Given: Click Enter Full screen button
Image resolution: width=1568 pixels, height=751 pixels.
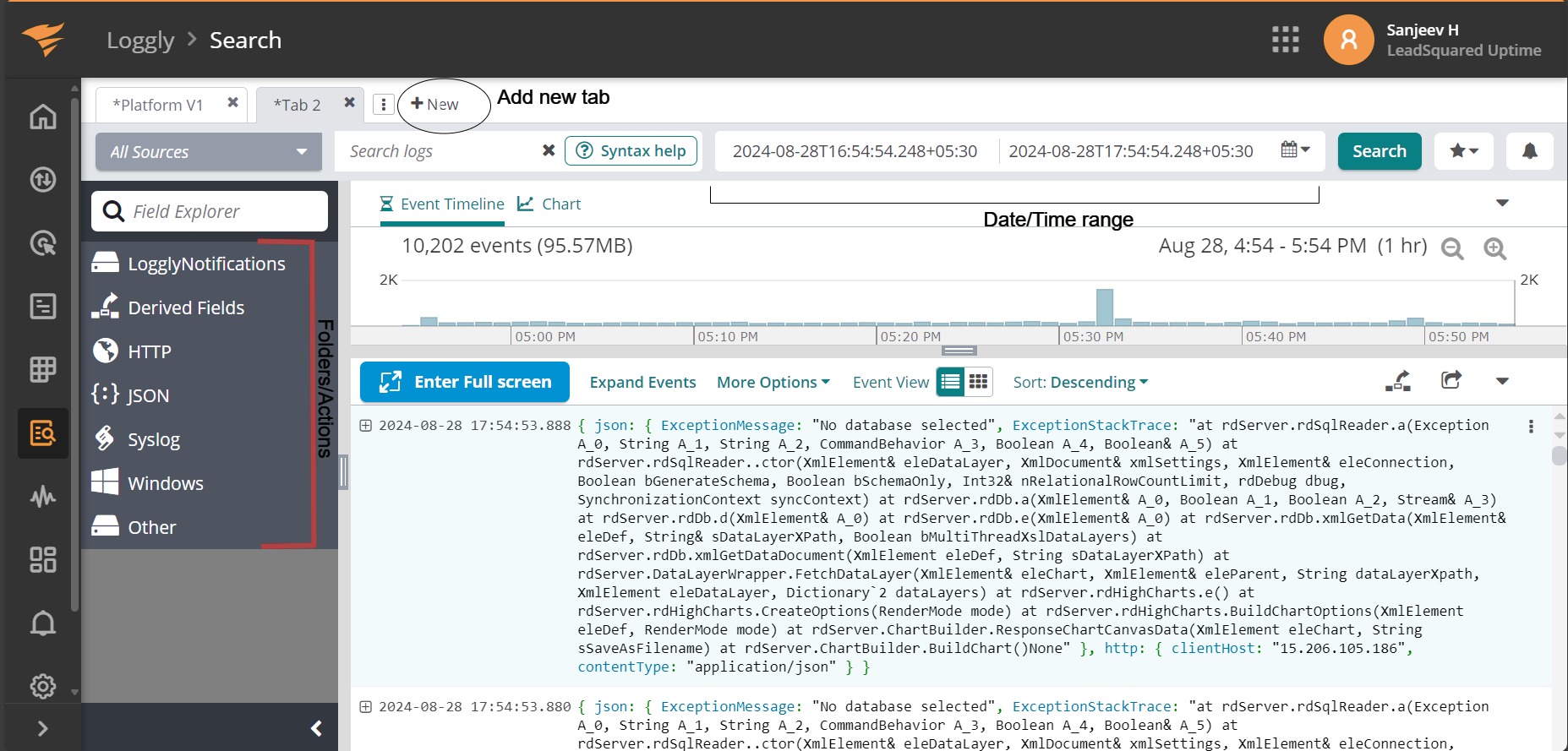Looking at the screenshot, I should tap(465, 382).
